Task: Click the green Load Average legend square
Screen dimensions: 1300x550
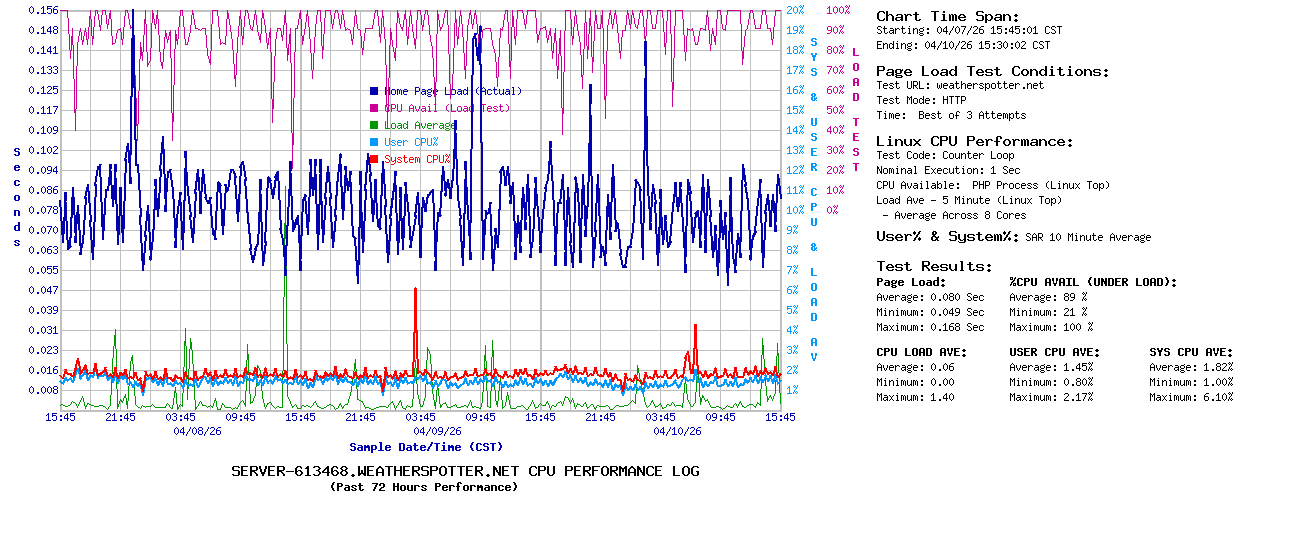Action: pos(374,125)
